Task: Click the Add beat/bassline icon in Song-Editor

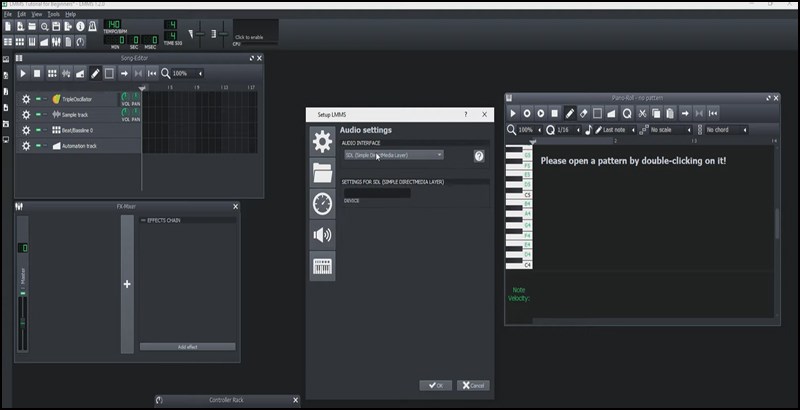Action: (x=52, y=73)
